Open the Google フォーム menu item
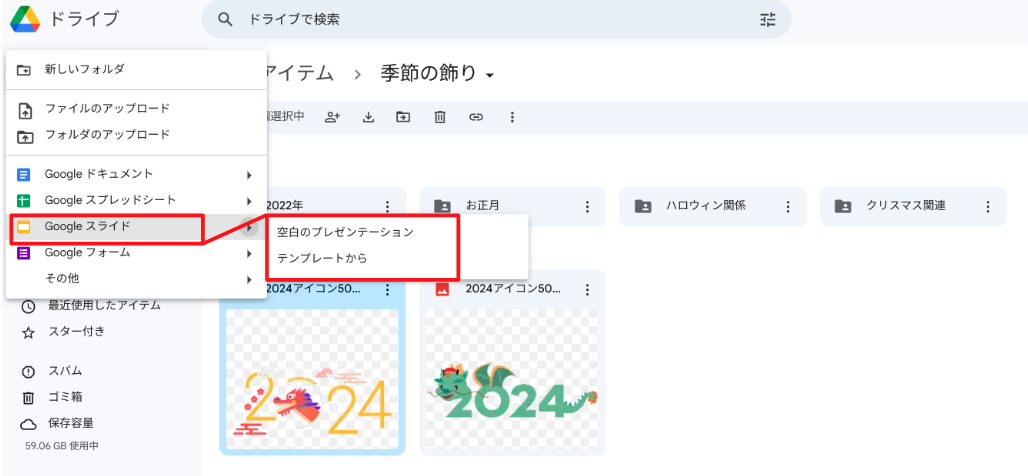This screenshot has width=1028, height=476. 136,253
